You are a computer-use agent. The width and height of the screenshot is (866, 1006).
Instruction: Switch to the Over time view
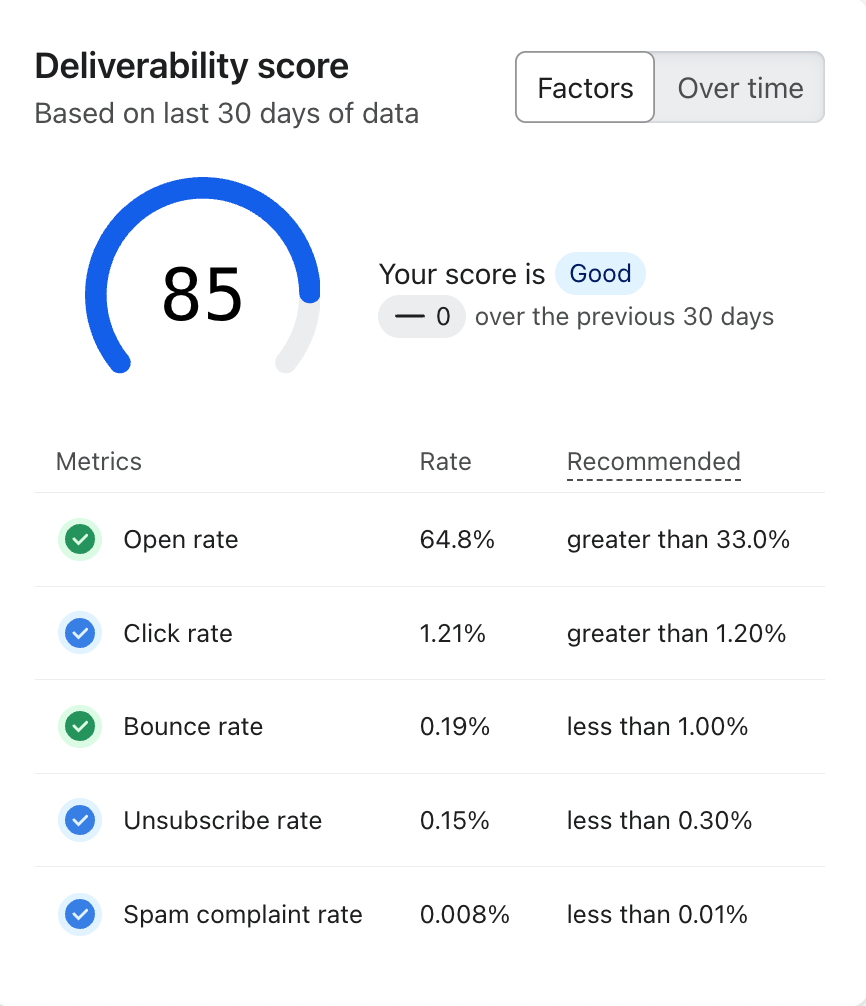point(740,88)
